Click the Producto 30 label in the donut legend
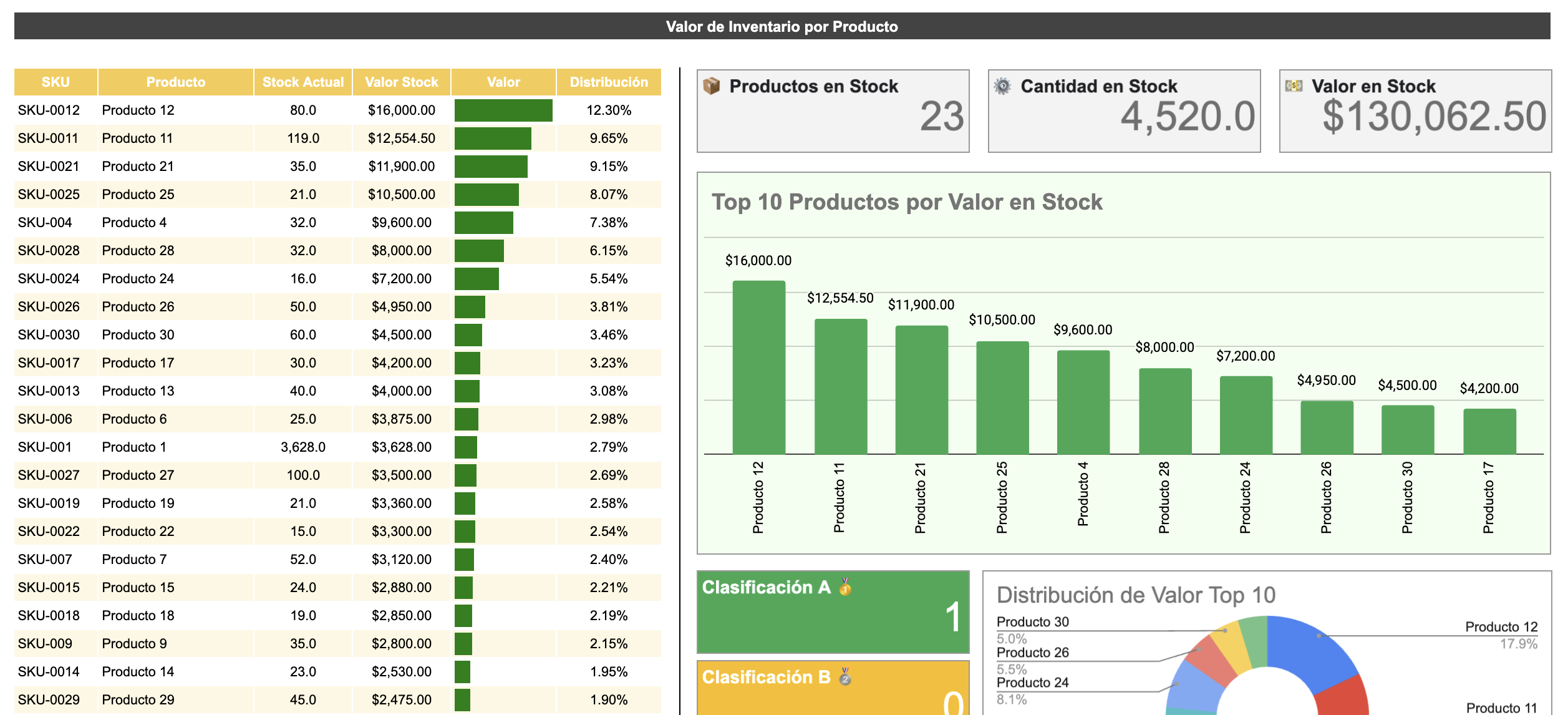 1032,621
